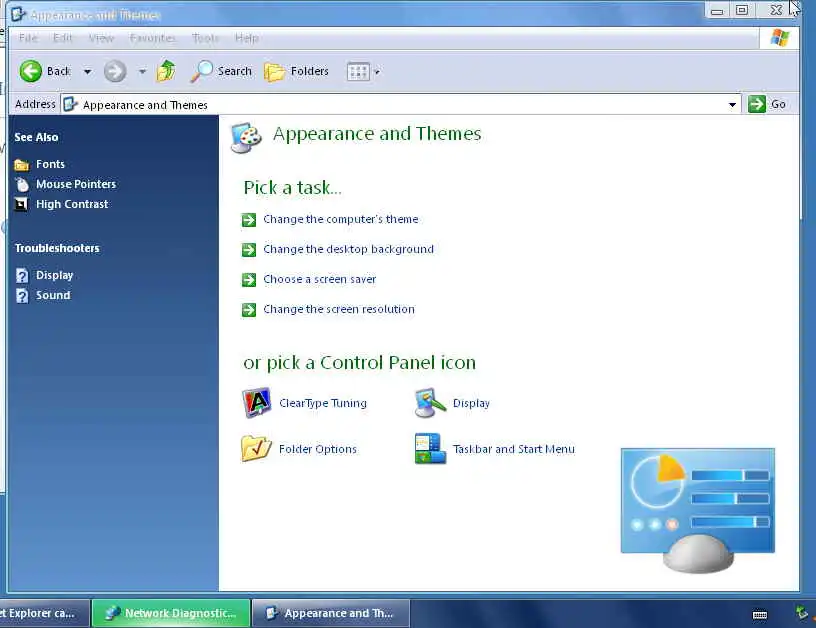The height and width of the screenshot is (628, 816).
Task: Open the Forward history dropdown arrow
Action: (142, 71)
